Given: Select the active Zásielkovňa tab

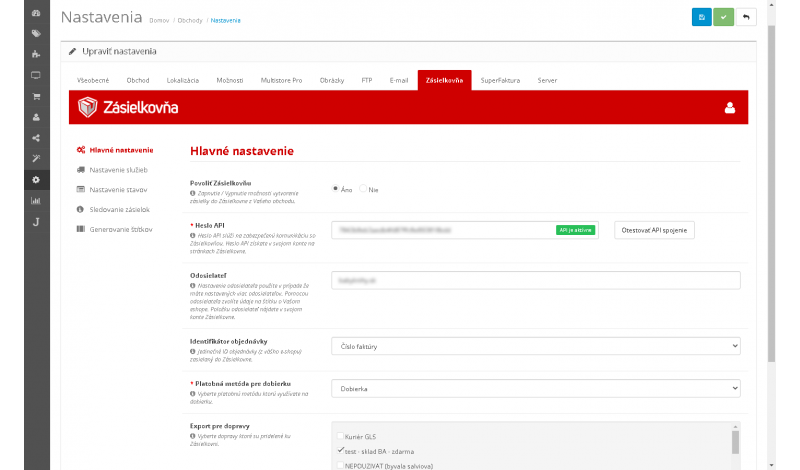Looking at the screenshot, I should [x=444, y=81].
